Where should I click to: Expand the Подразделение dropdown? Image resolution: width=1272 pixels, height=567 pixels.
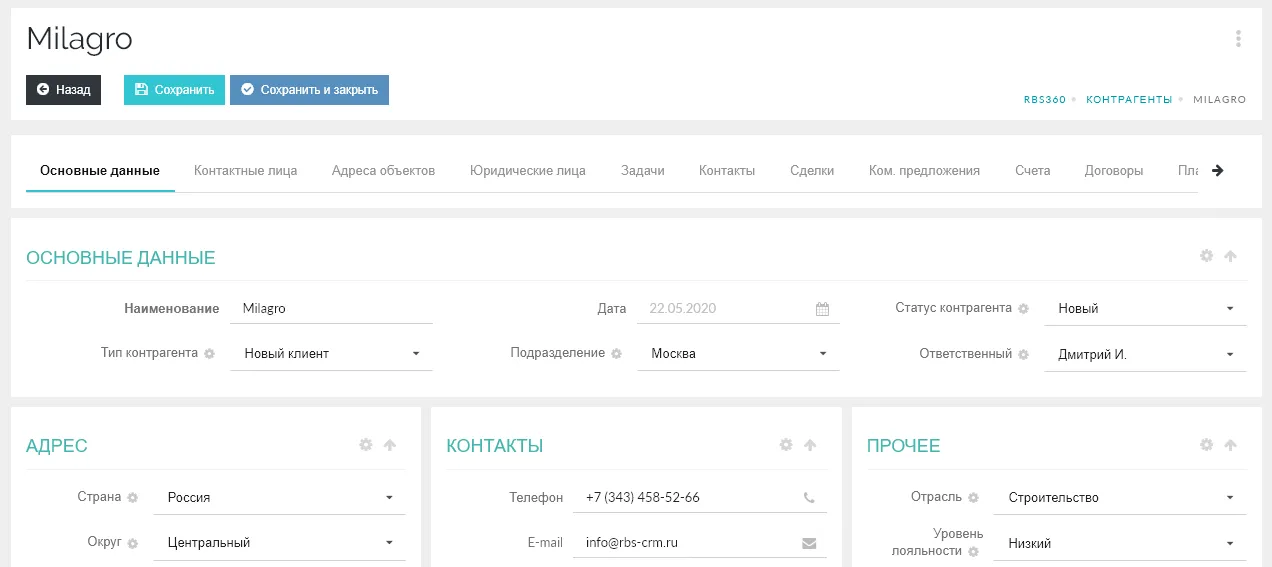(x=738, y=354)
